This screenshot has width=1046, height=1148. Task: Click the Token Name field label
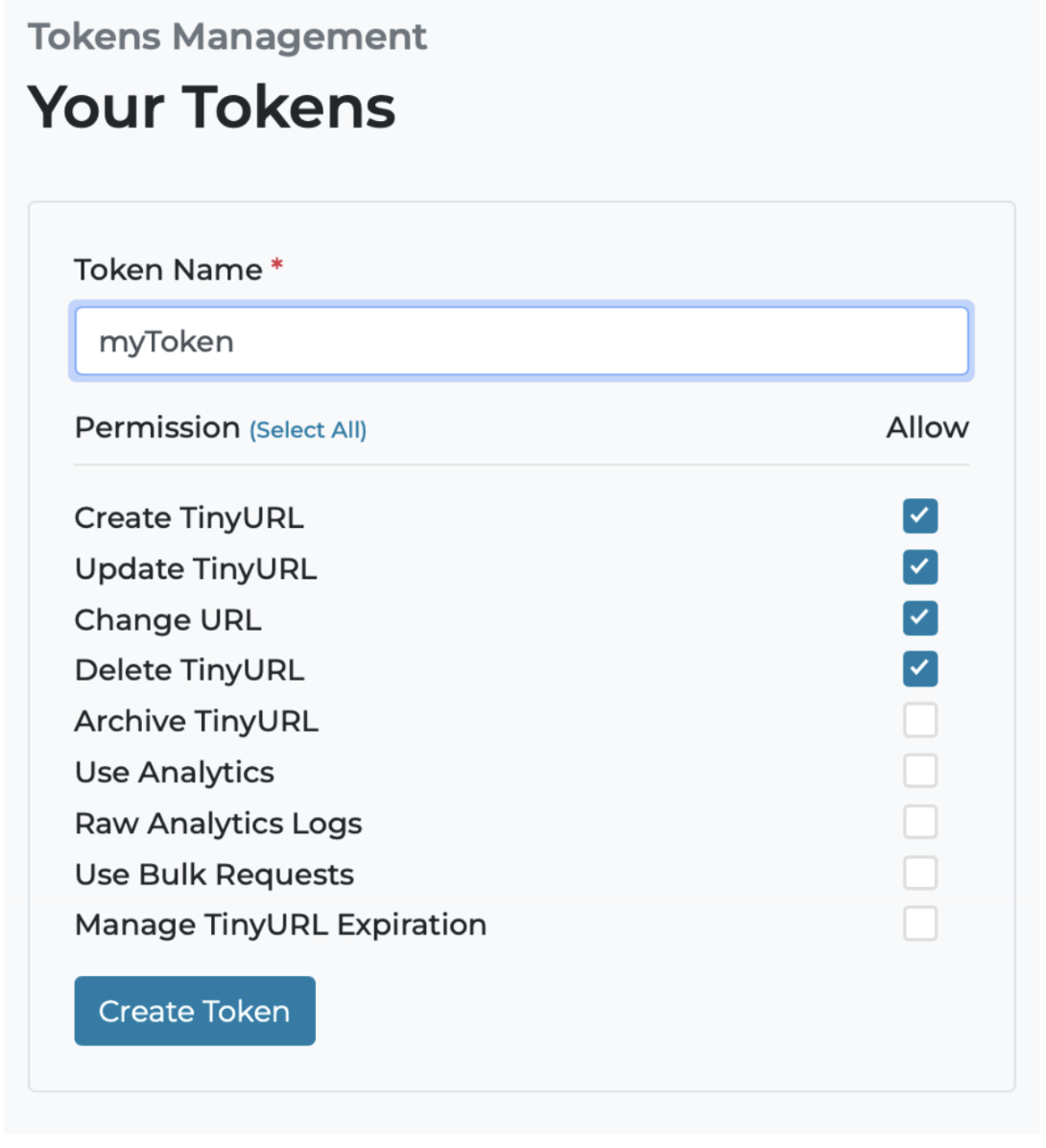[x=168, y=270]
